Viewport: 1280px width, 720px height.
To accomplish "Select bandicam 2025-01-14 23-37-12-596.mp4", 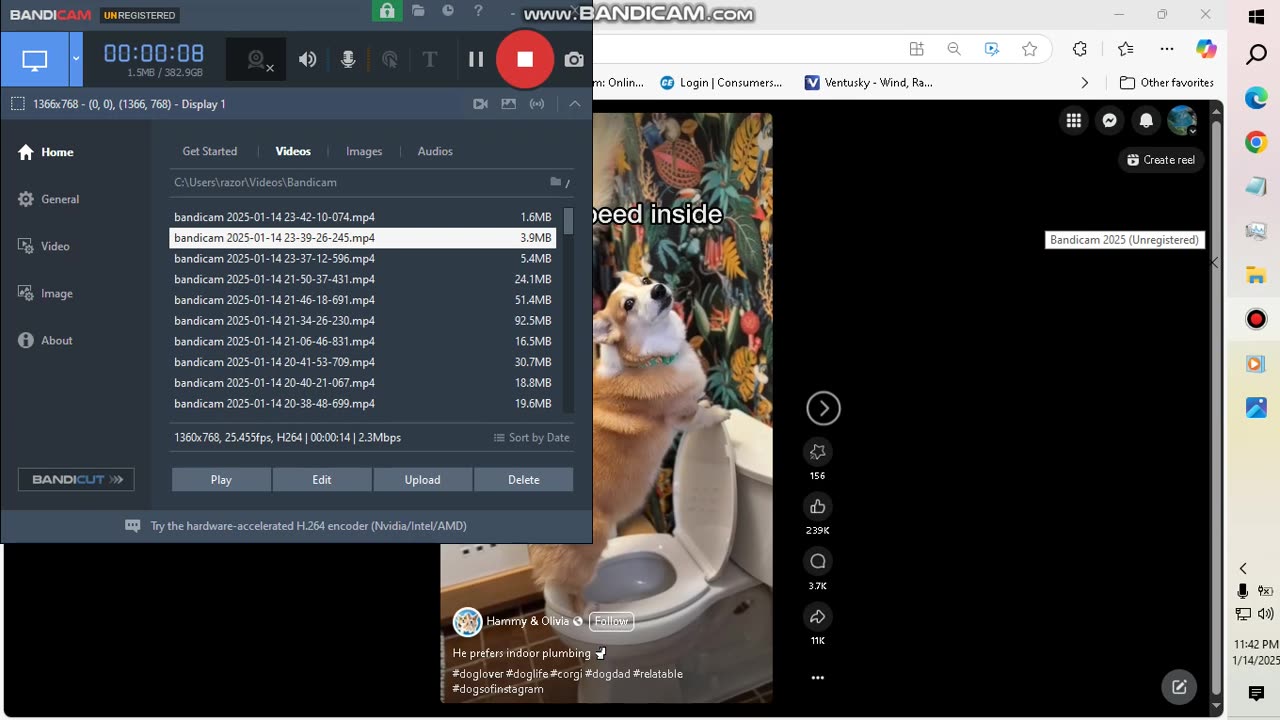I will (363, 258).
